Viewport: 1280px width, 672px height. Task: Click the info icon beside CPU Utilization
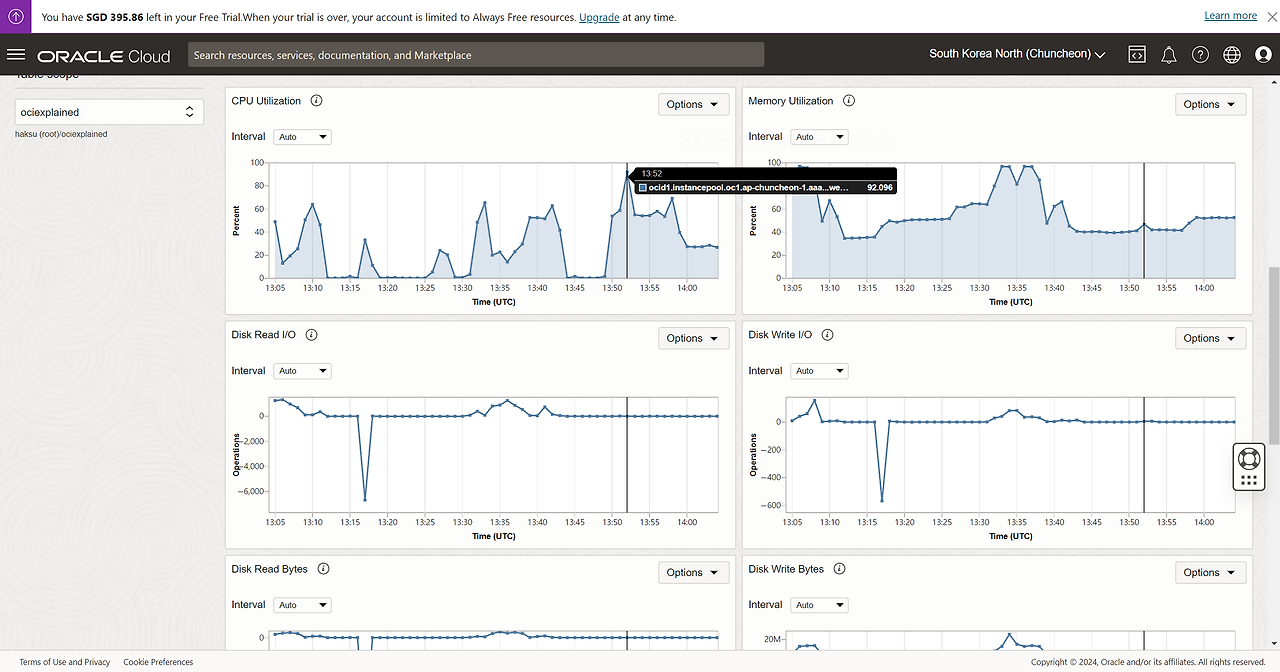coord(316,101)
